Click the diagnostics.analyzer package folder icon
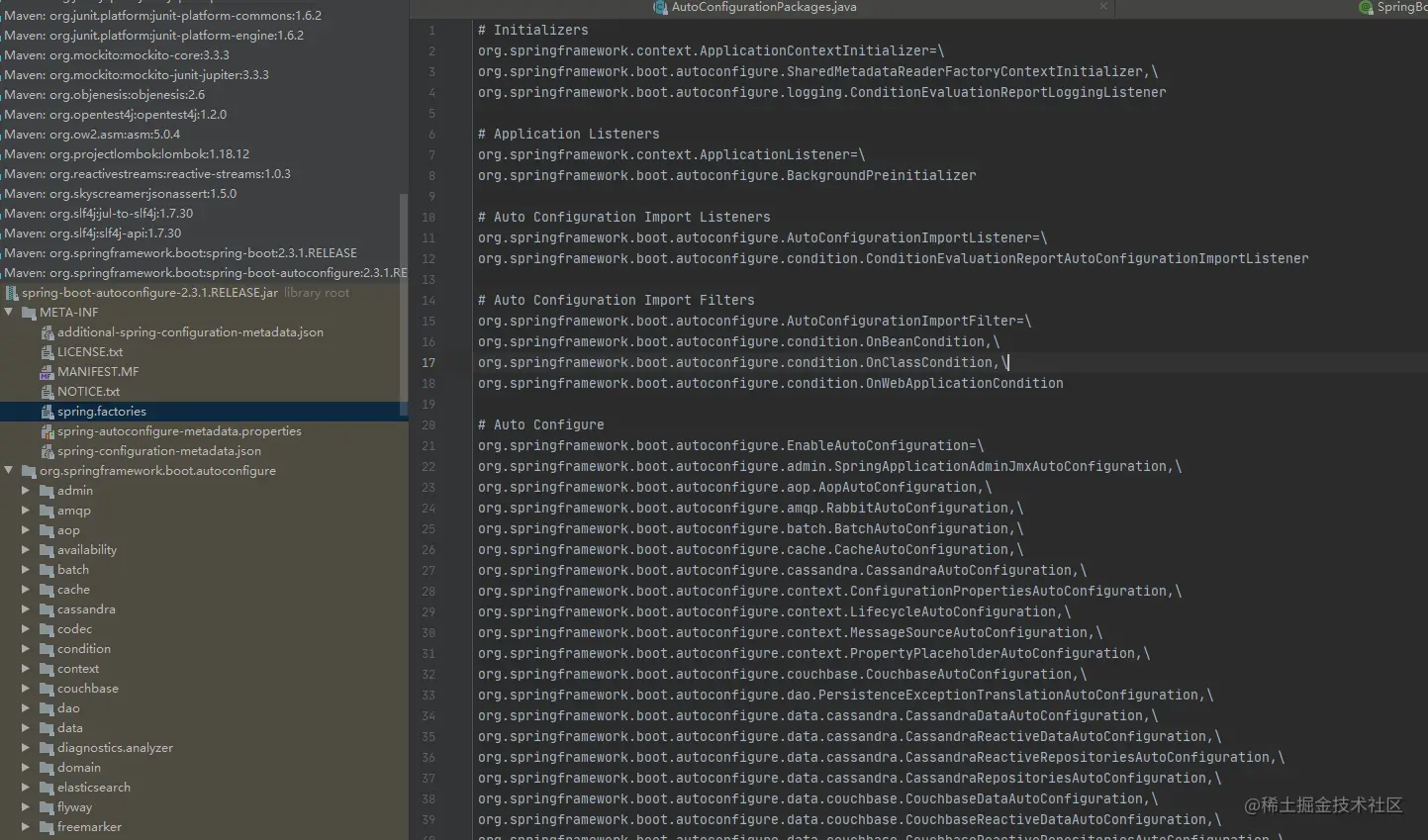1428x840 pixels. coord(47,748)
